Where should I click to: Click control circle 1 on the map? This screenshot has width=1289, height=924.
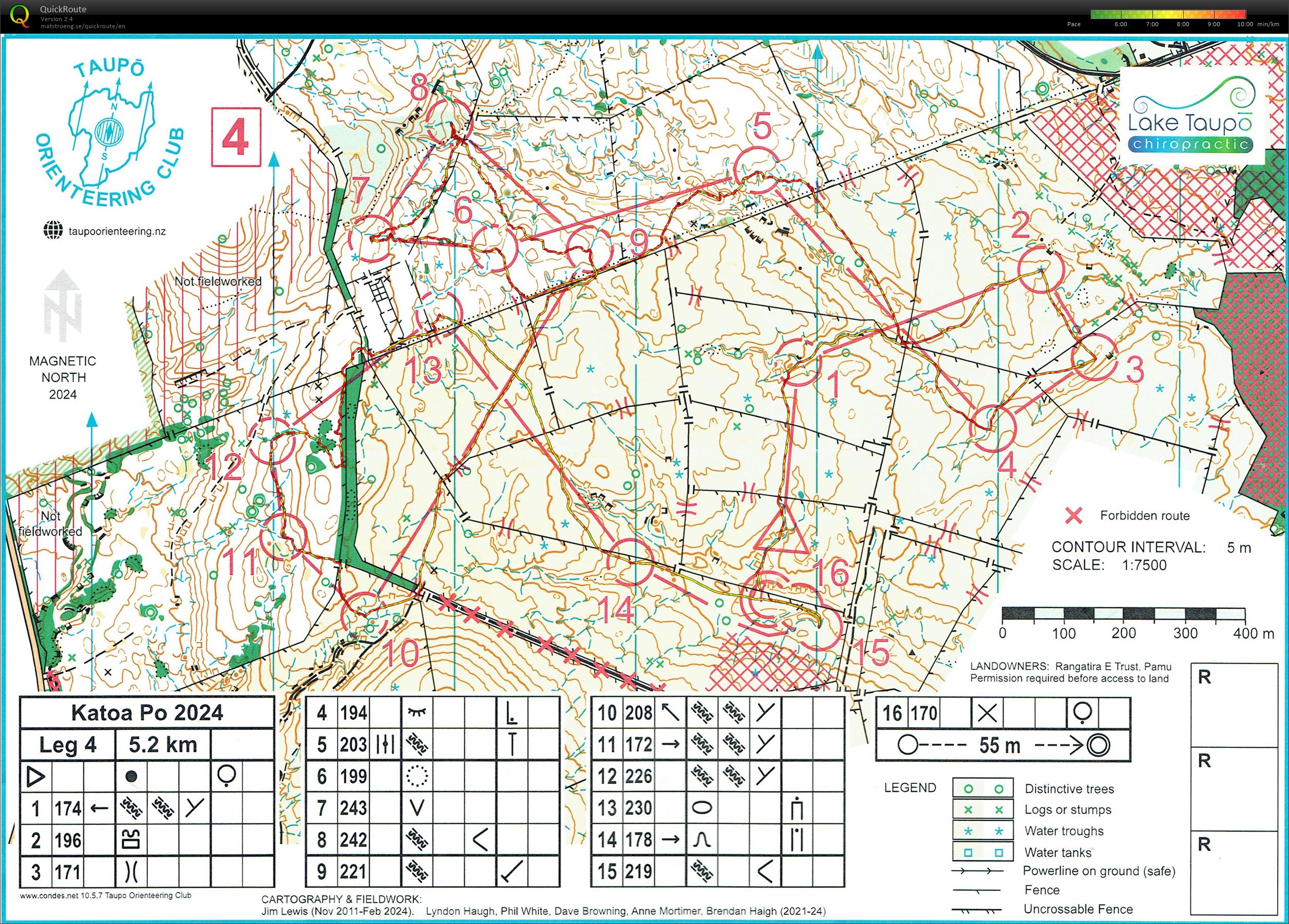point(800,362)
